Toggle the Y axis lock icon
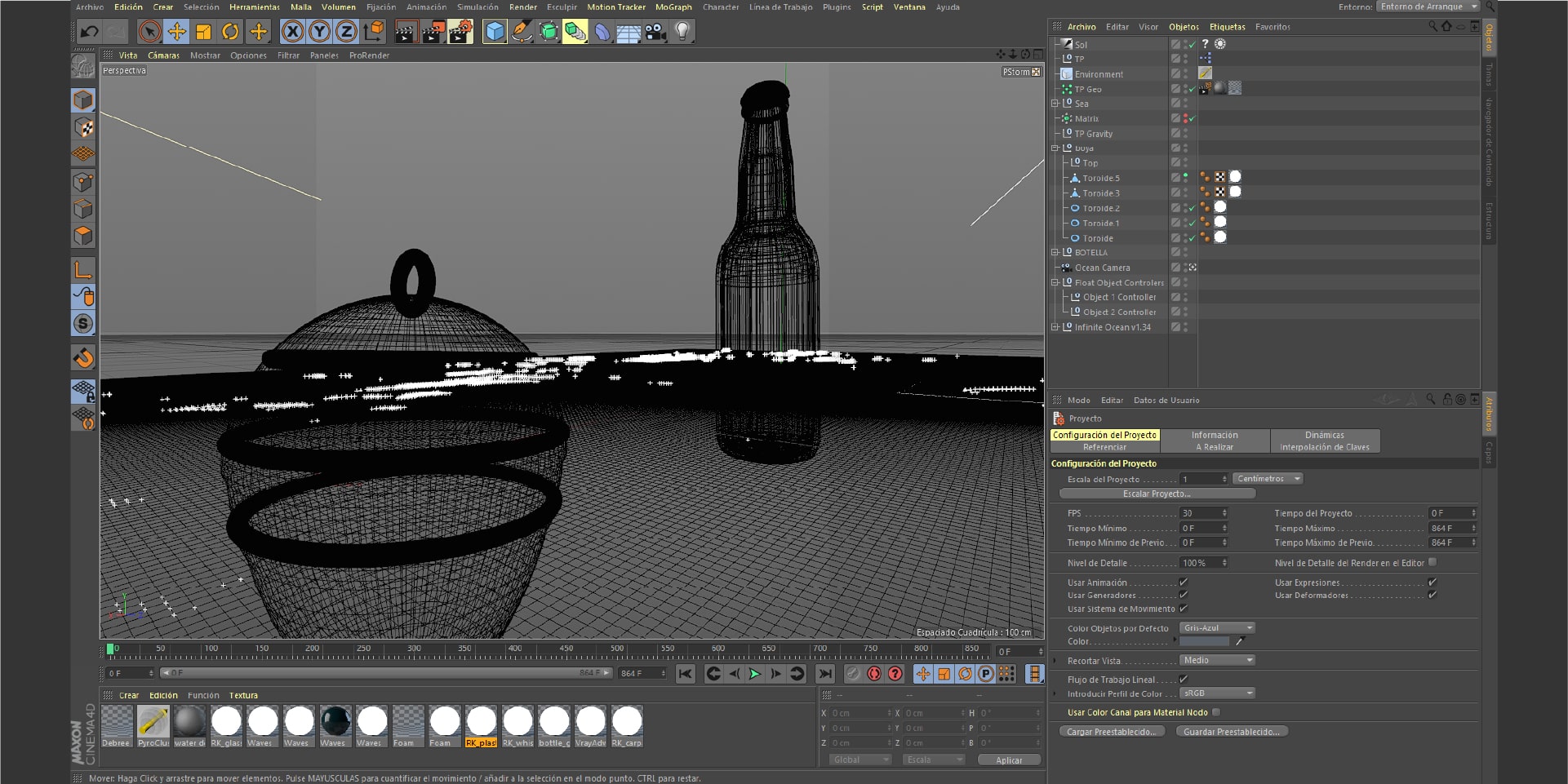Screen dimensions: 1568x784 pos(318,31)
